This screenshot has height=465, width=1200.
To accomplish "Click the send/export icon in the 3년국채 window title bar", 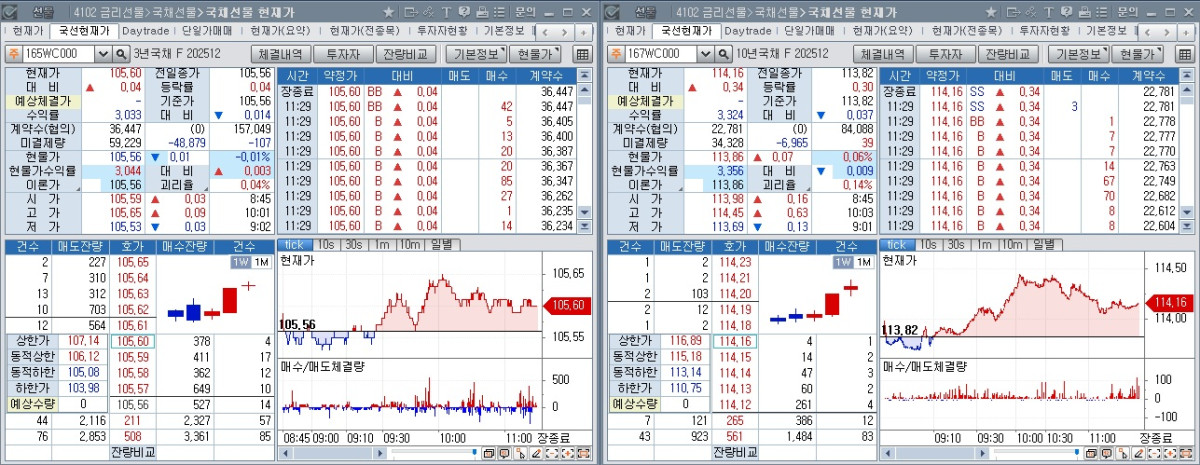I will tap(411, 12).
